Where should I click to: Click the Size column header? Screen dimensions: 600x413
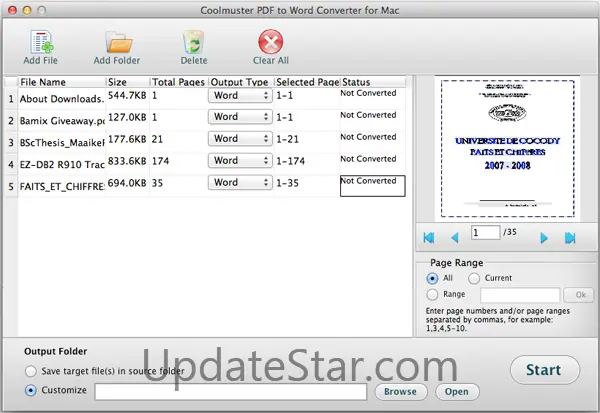(127, 82)
